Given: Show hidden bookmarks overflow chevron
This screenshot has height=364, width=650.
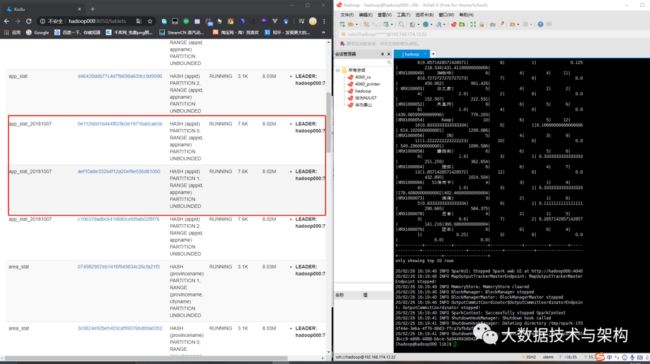Looking at the screenshot, I should 323,32.
